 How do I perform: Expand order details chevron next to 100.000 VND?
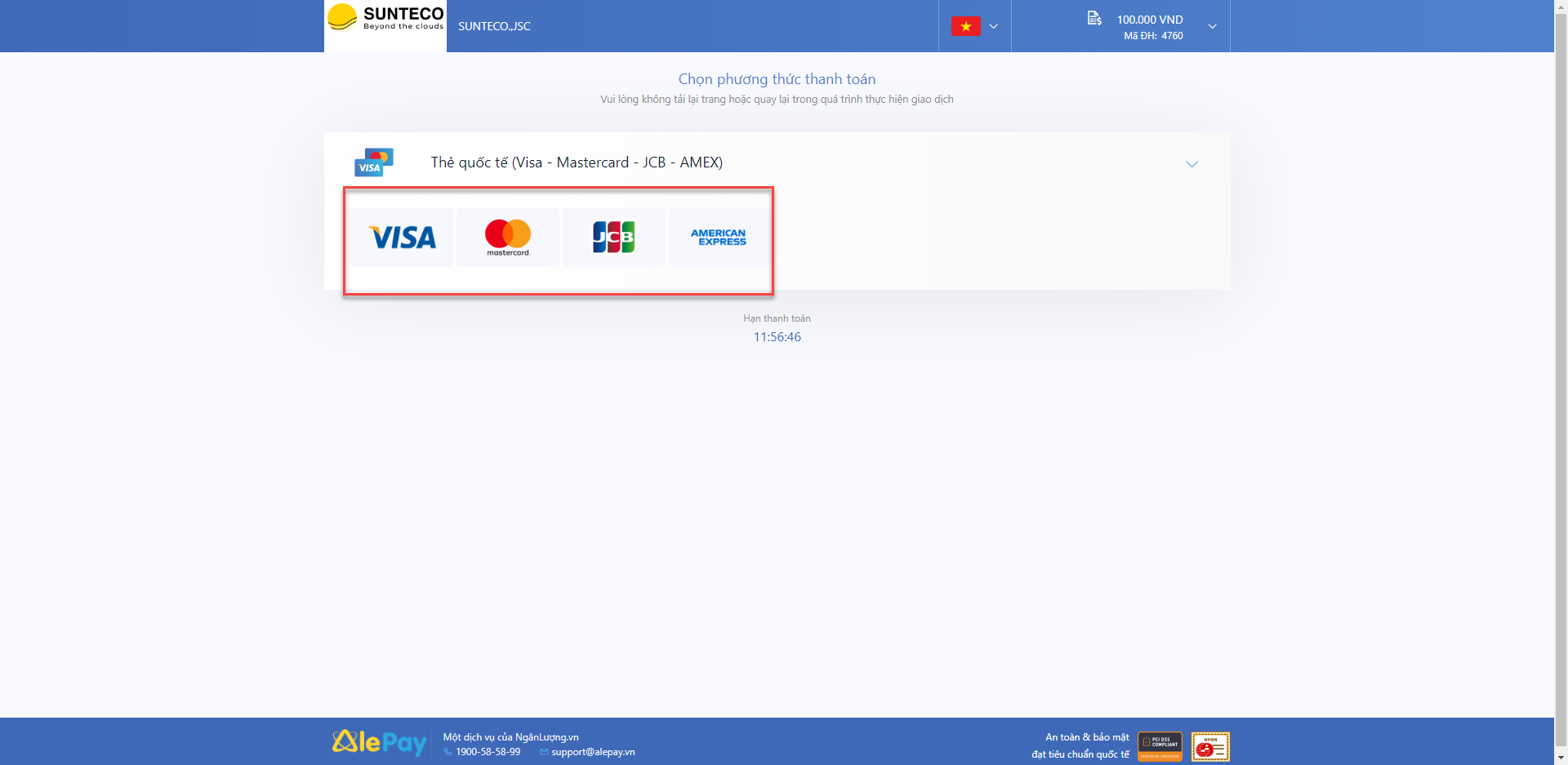tap(1213, 26)
